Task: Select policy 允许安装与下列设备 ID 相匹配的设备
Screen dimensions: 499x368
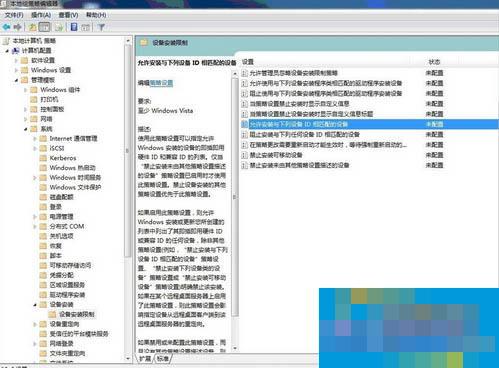Action: [x=369, y=124]
